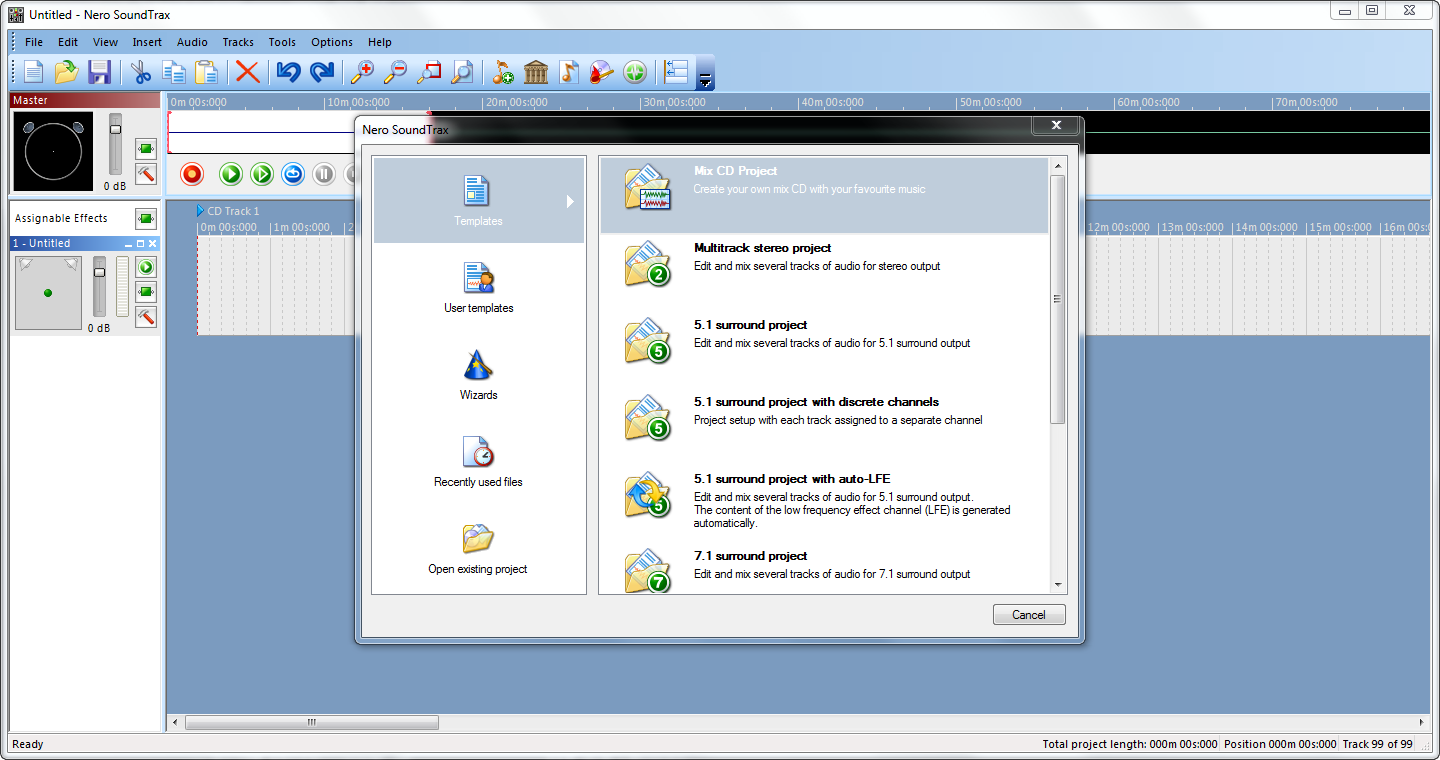Click the Zoom to selection icon
Image resolution: width=1440 pixels, height=760 pixels.
click(x=429, y=72)
